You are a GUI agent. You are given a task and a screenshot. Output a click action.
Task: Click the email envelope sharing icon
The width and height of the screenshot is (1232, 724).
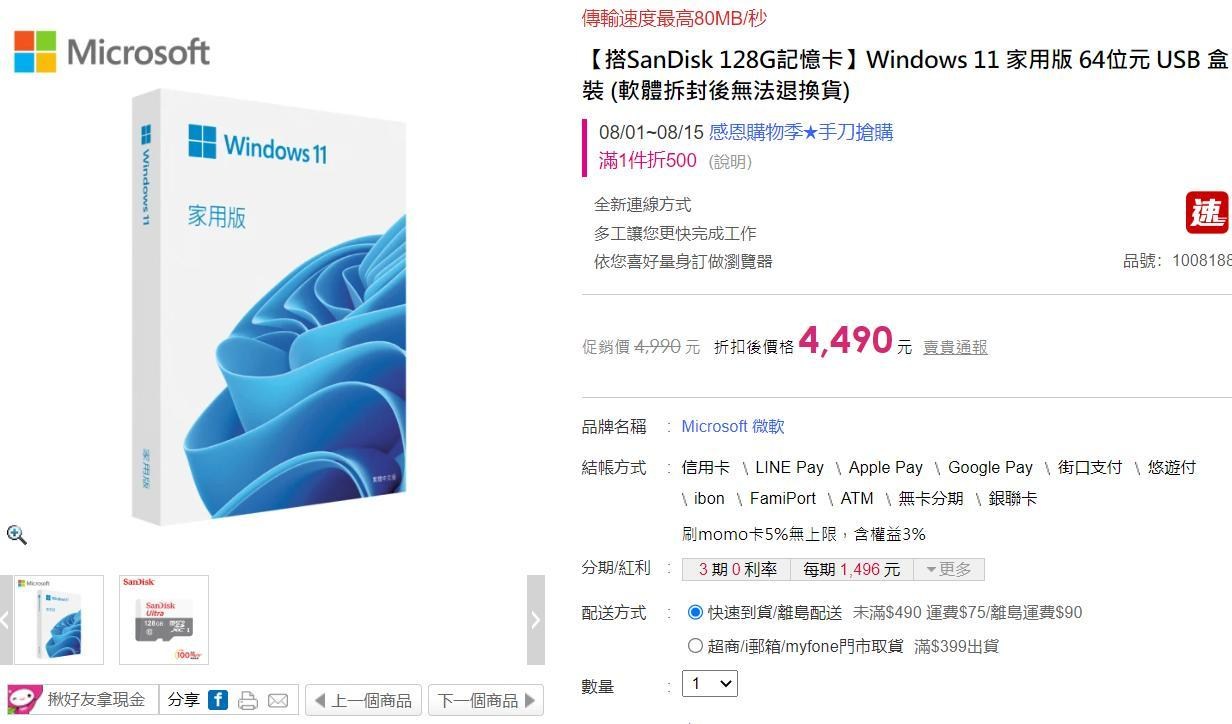pos(276,700)
